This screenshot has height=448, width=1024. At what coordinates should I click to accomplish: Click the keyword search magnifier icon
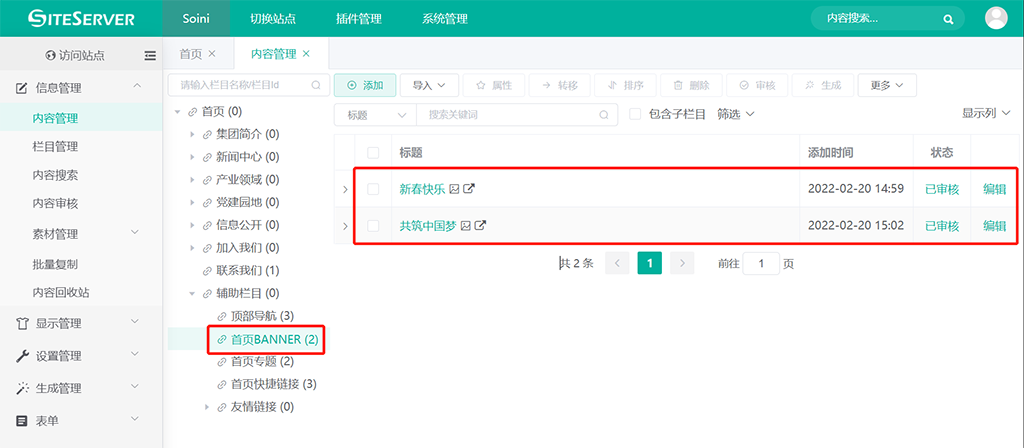pyautogui.click(x=604, y=115)
